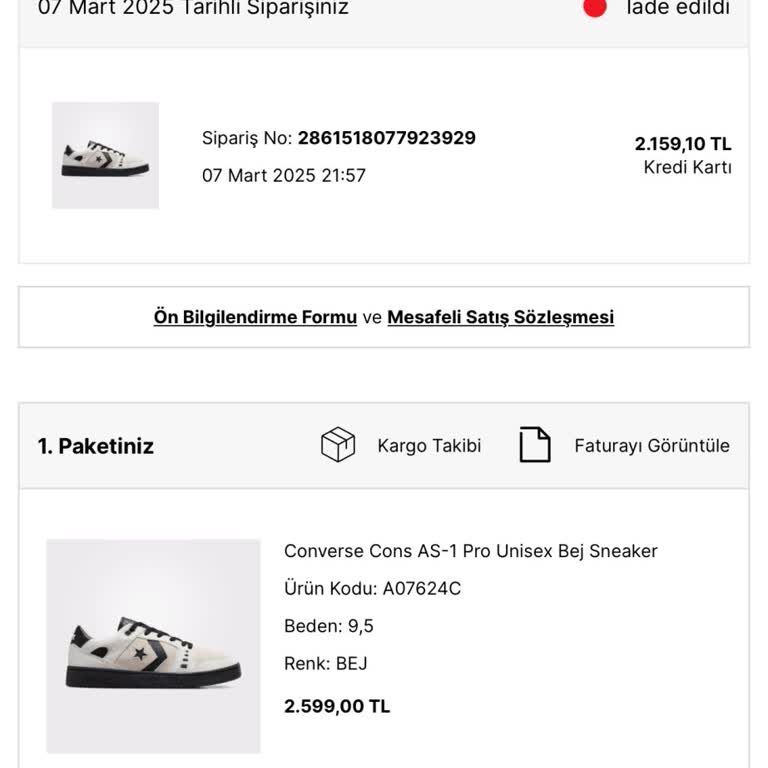Click the Beden 9,5 size text

(329, 626)
